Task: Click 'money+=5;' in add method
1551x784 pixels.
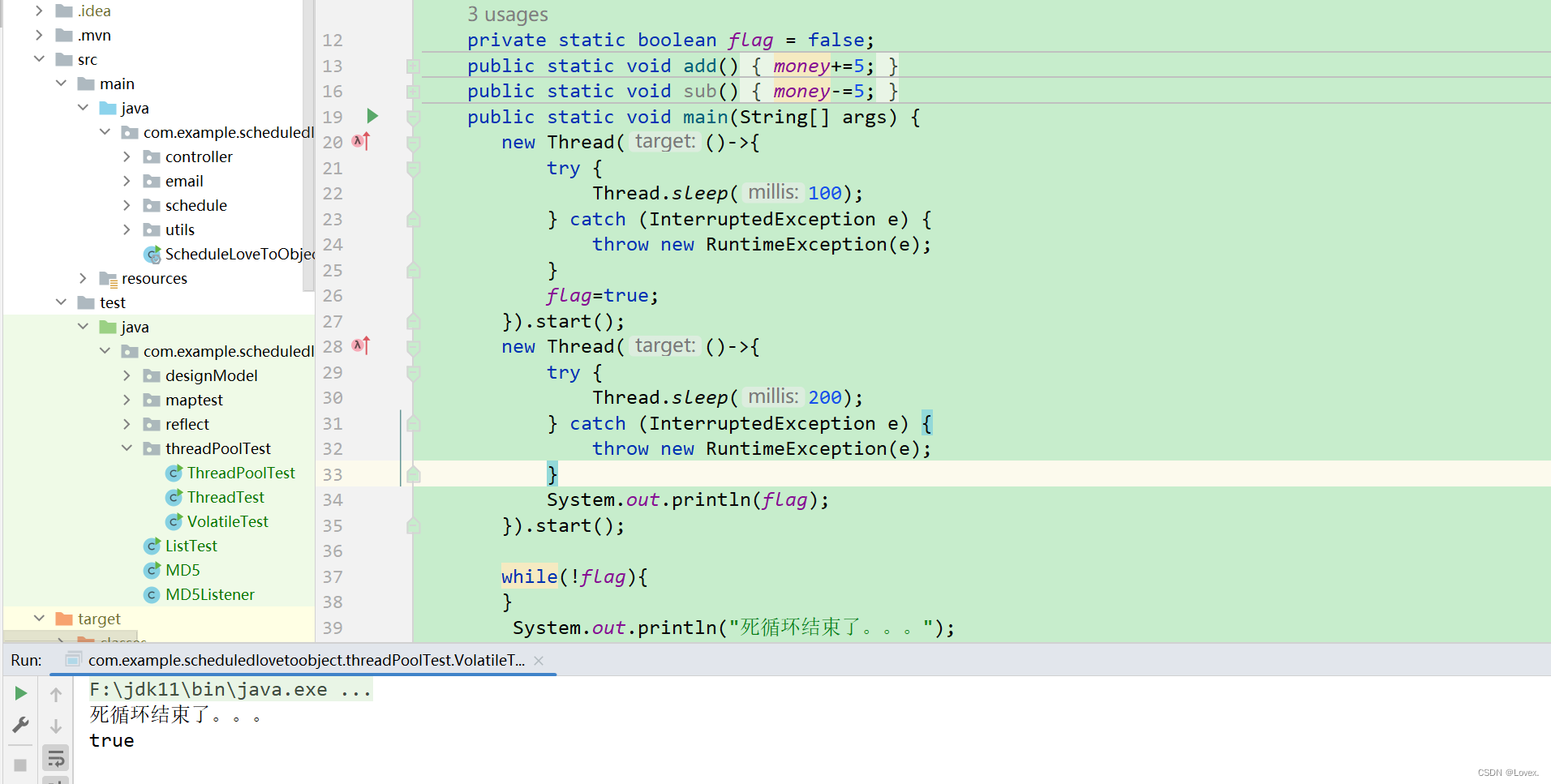Action: click(x=823, y=66)
